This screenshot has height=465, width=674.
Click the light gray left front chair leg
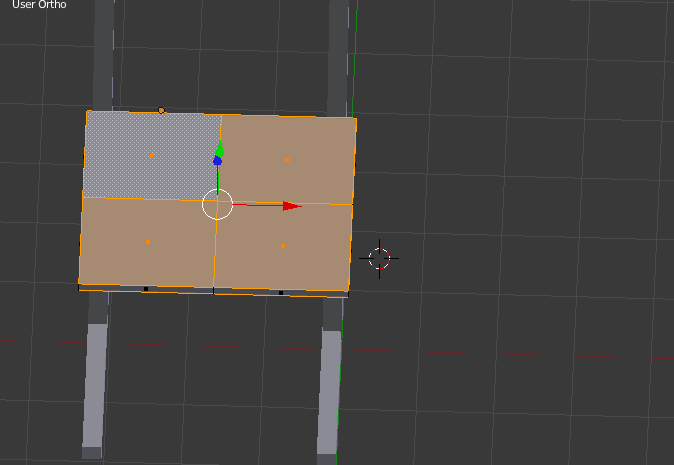coord(95,386)
